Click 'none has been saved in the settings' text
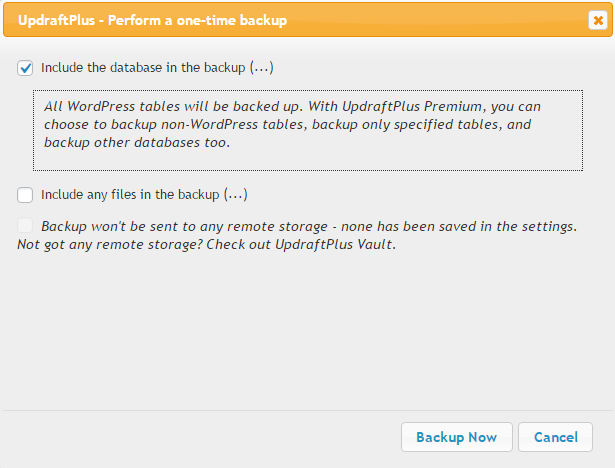Viewport: 615px width, 468px height. click(x=460, y=227)
